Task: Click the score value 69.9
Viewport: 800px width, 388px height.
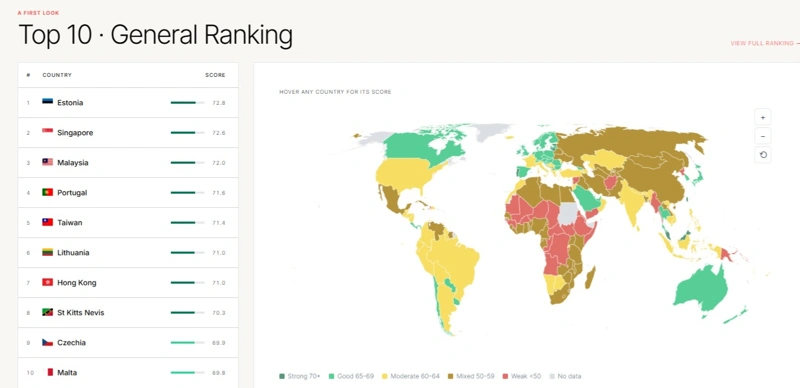Action: click(218, 343)
